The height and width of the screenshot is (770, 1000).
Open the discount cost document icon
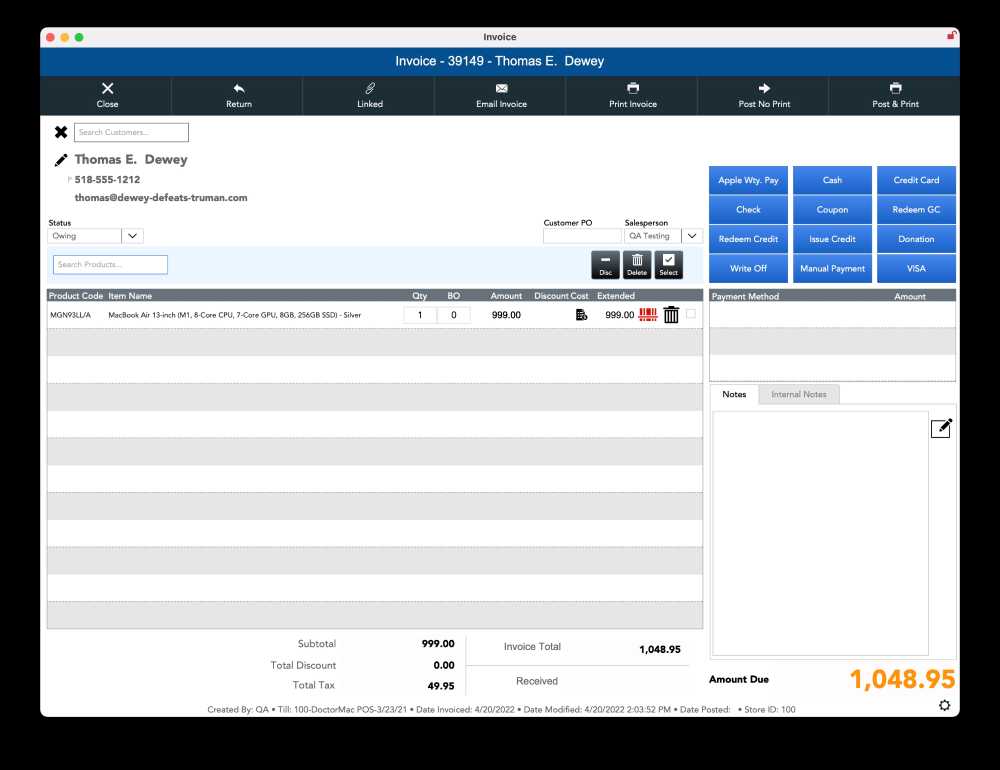coord(580,315)
